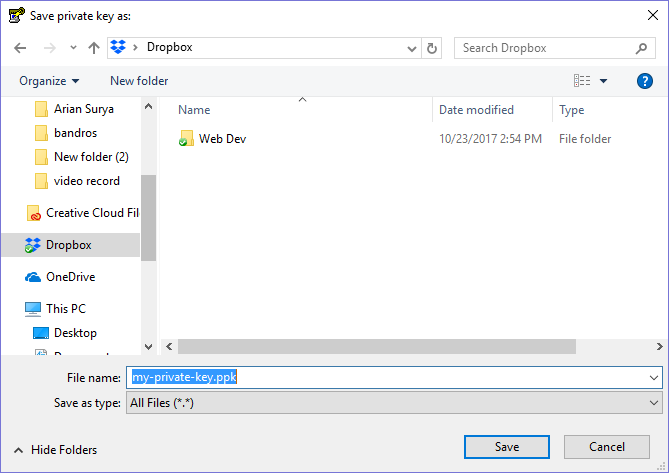Click the New folder command
Image resolution: width=669 pixels, height=473 pixels.
139,81
